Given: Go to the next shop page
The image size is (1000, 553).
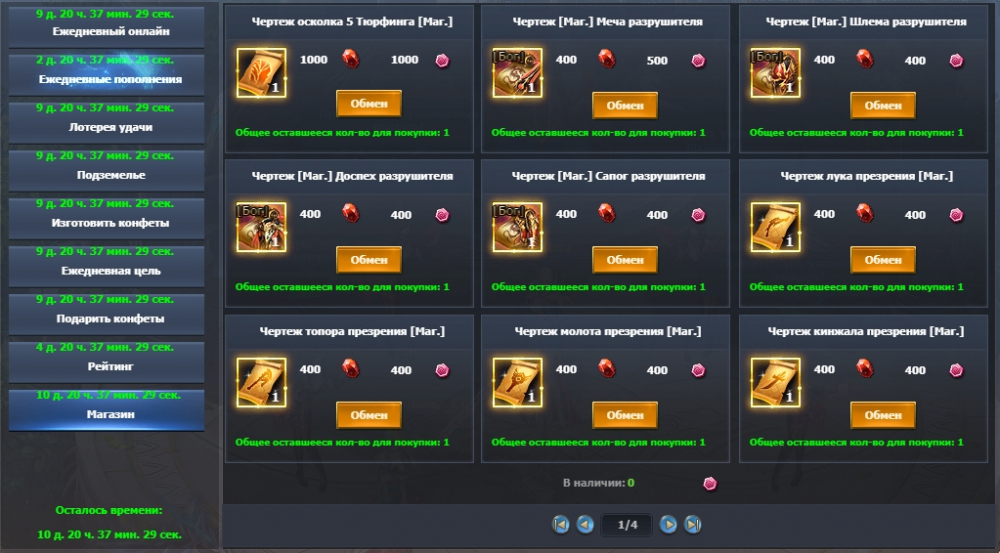Looking at the screenshot, I should click(668, 524).
